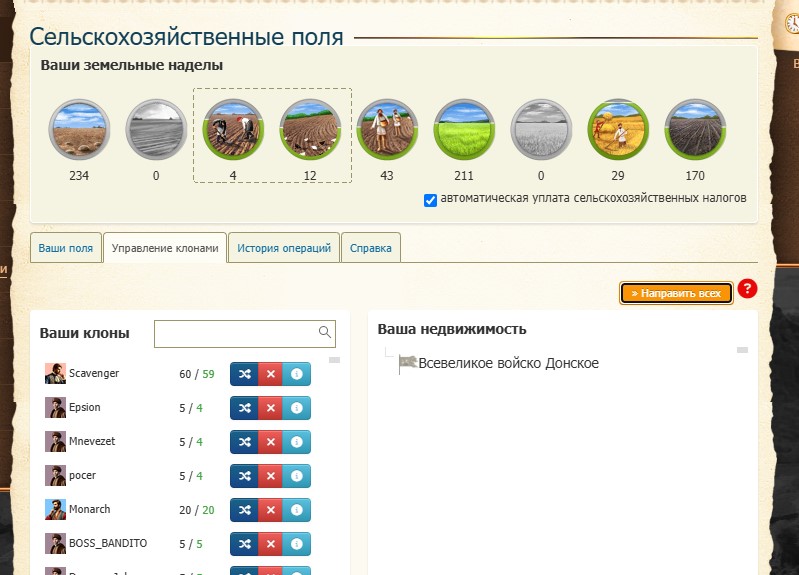799x575 pixels.
Task: Click the shuffle icon for Scavenger clone
Action: 243,374
